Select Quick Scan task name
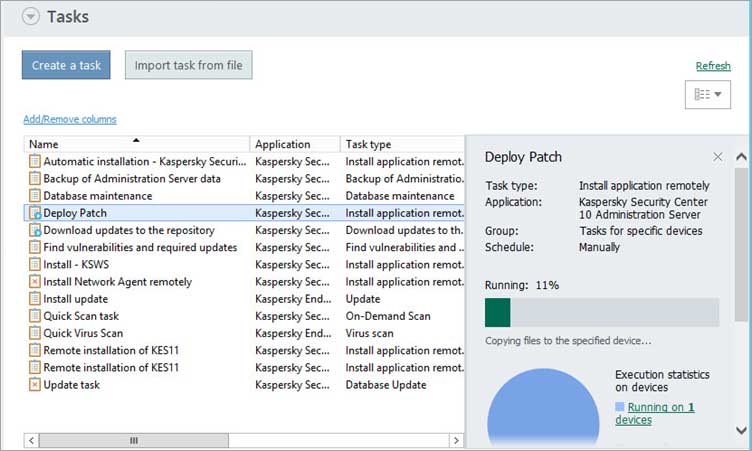Image resolution: width=752 pixels, height=451 pixels. pos(81,316)
